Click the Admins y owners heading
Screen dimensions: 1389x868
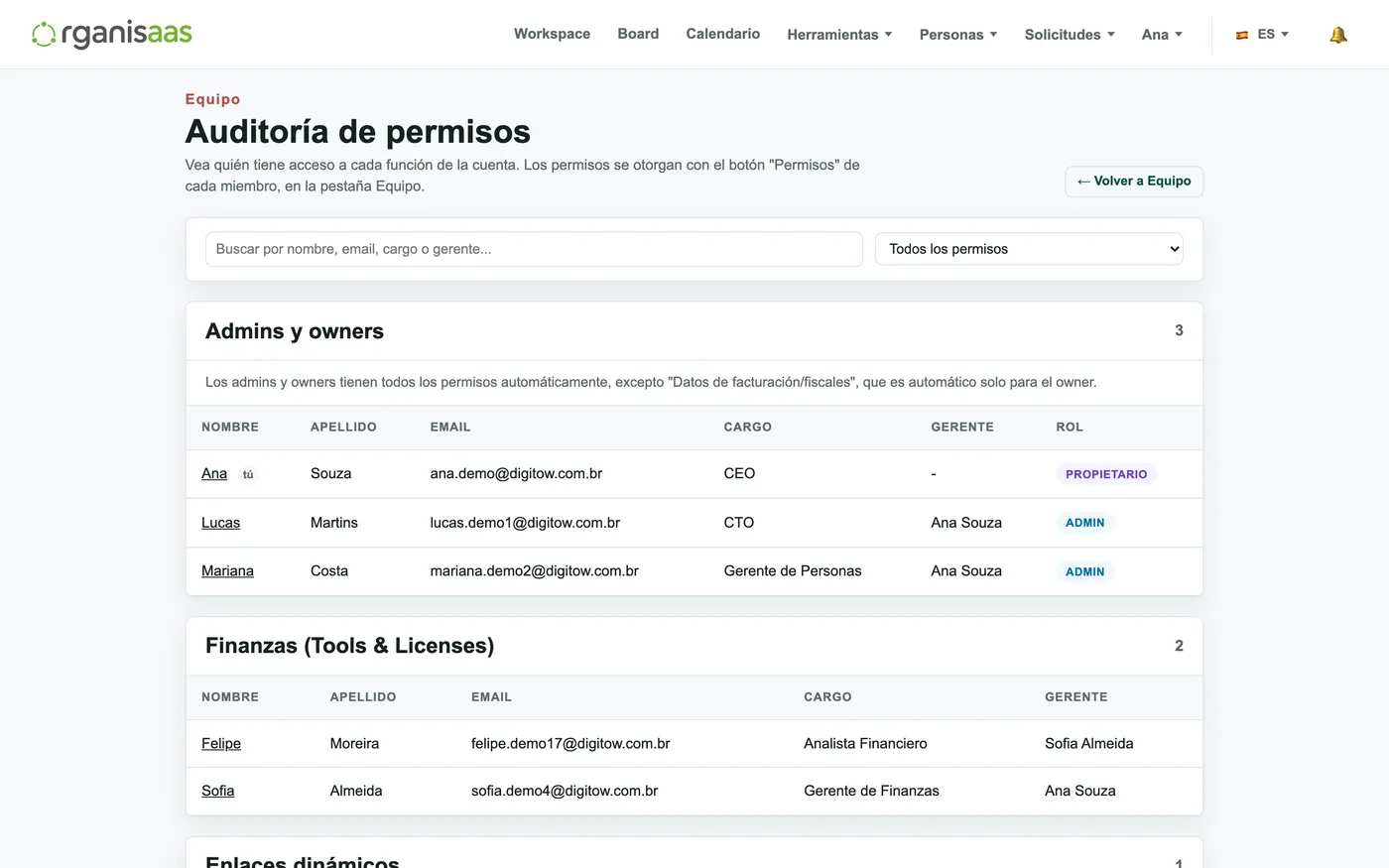(295, 331)
